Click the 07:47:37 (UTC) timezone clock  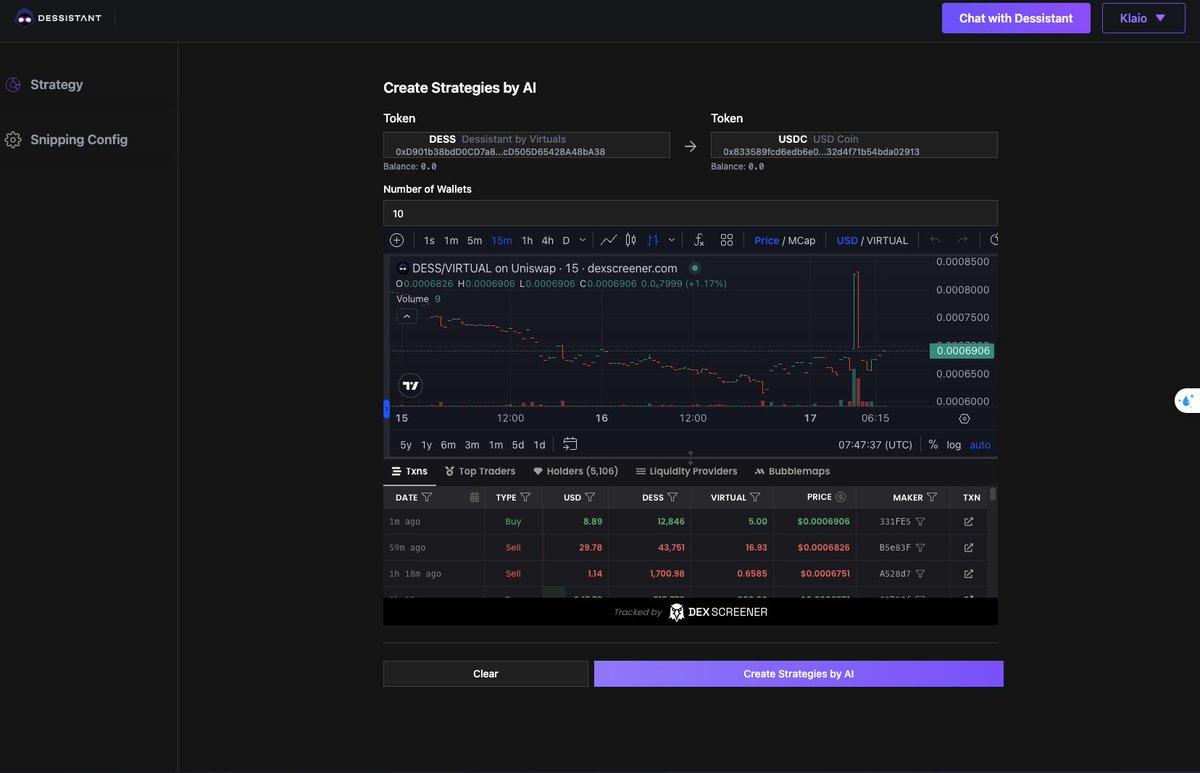point(875,445)
